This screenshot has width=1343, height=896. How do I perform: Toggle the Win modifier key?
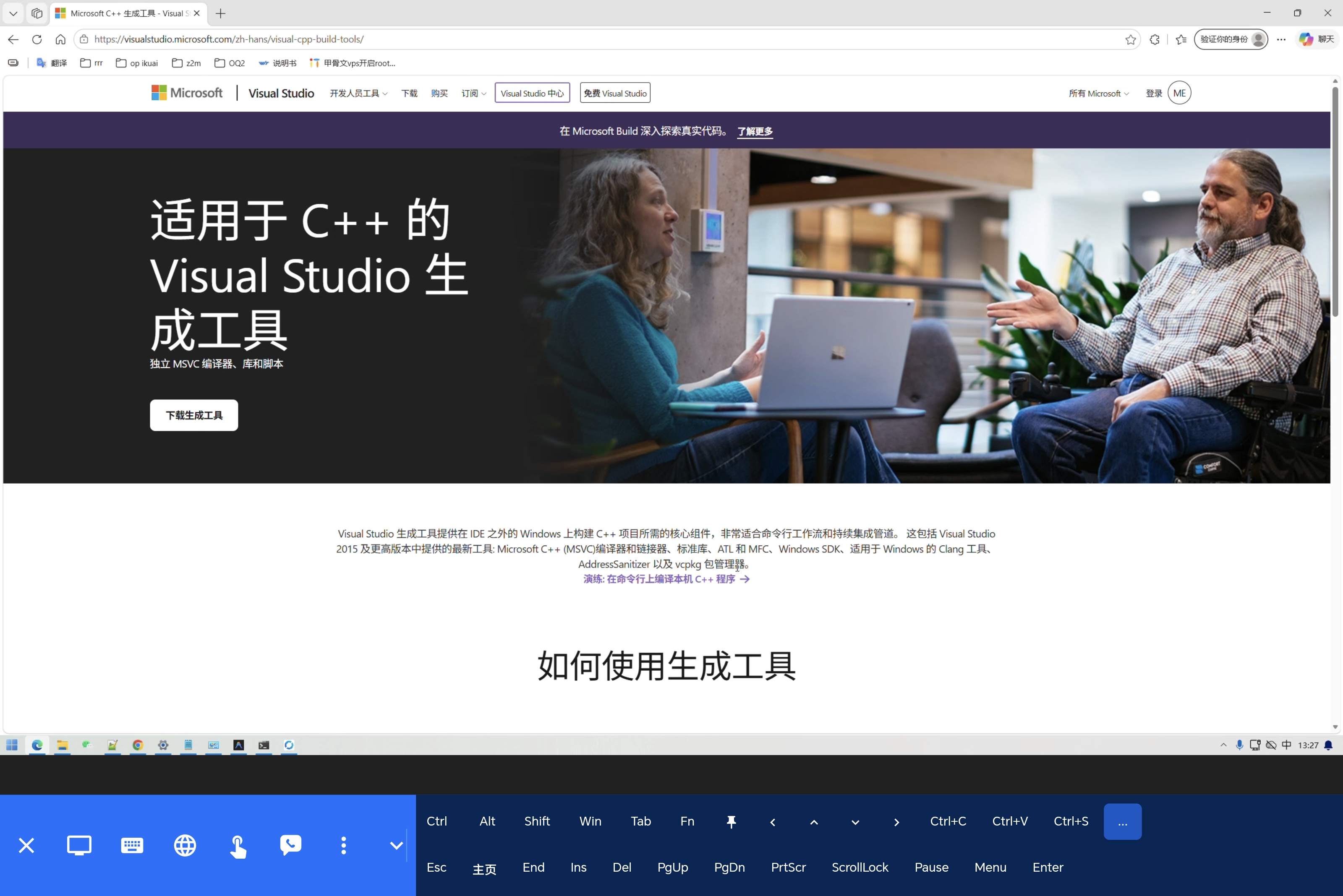pos(590,821)
